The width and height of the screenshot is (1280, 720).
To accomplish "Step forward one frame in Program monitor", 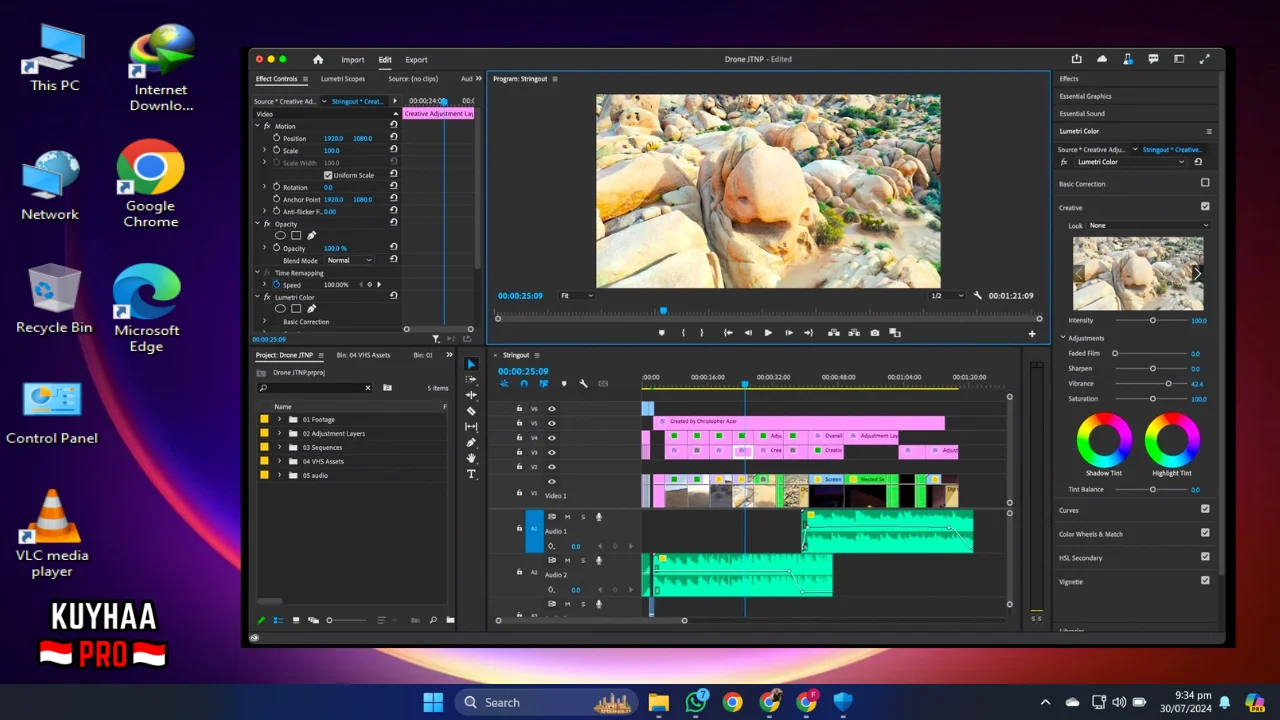I will click(789, 333).
